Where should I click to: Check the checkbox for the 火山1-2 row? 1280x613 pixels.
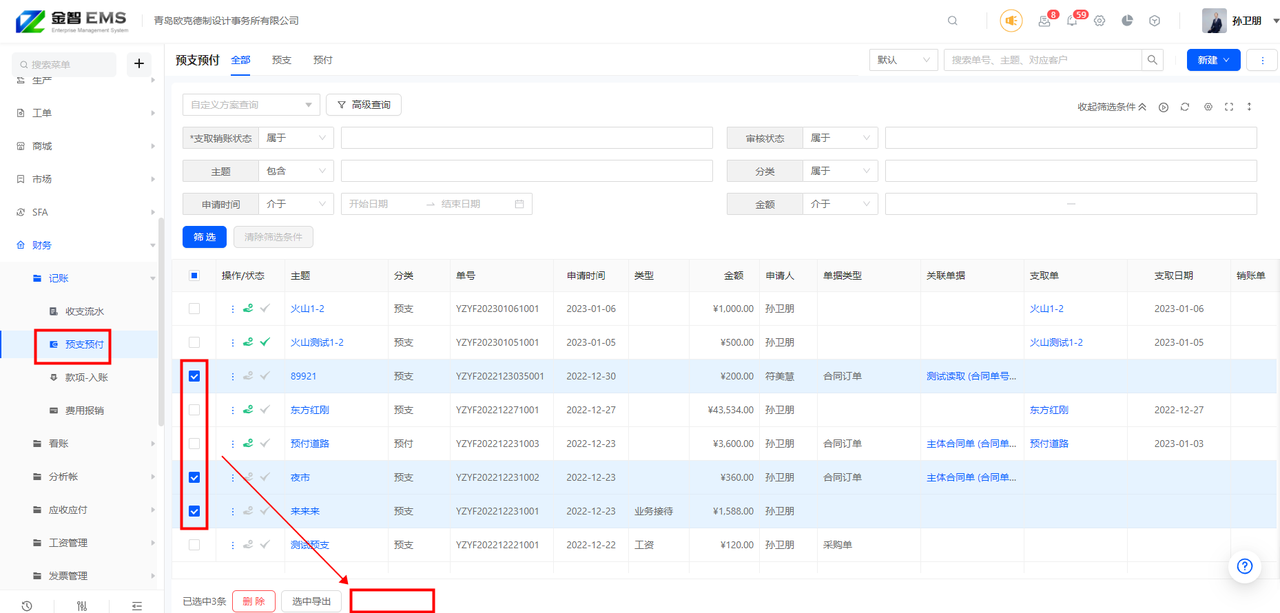(x=194, y=309)
